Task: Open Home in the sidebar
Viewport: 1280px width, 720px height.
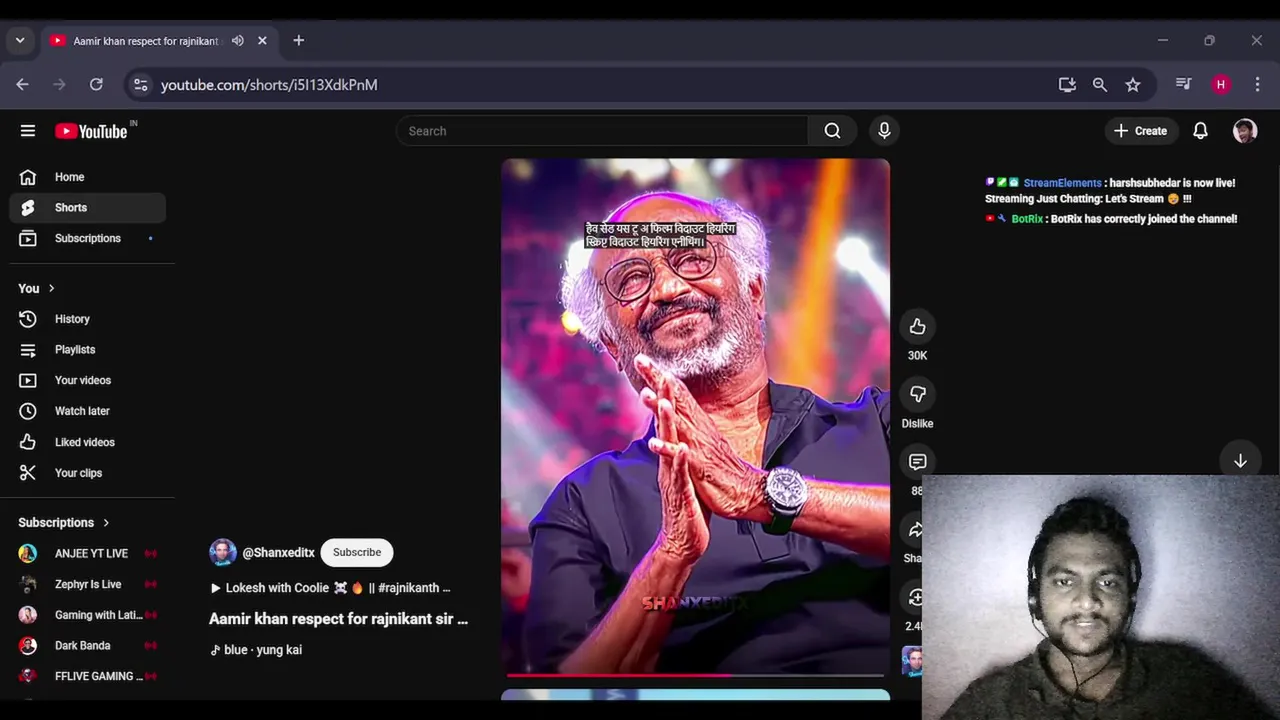Action: pyautogui.click(x=88, y=177)
